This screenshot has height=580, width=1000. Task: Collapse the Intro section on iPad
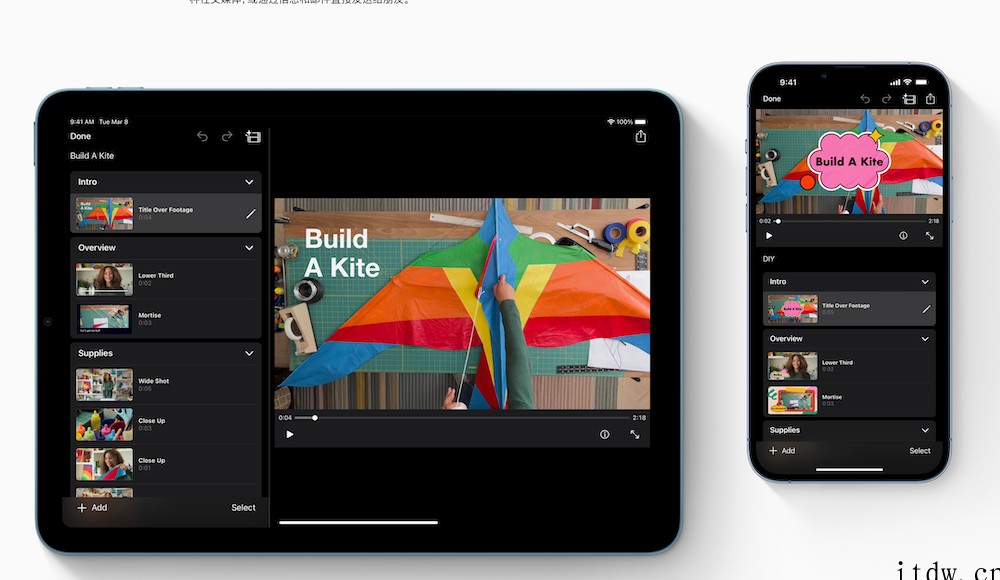(249, 182)
